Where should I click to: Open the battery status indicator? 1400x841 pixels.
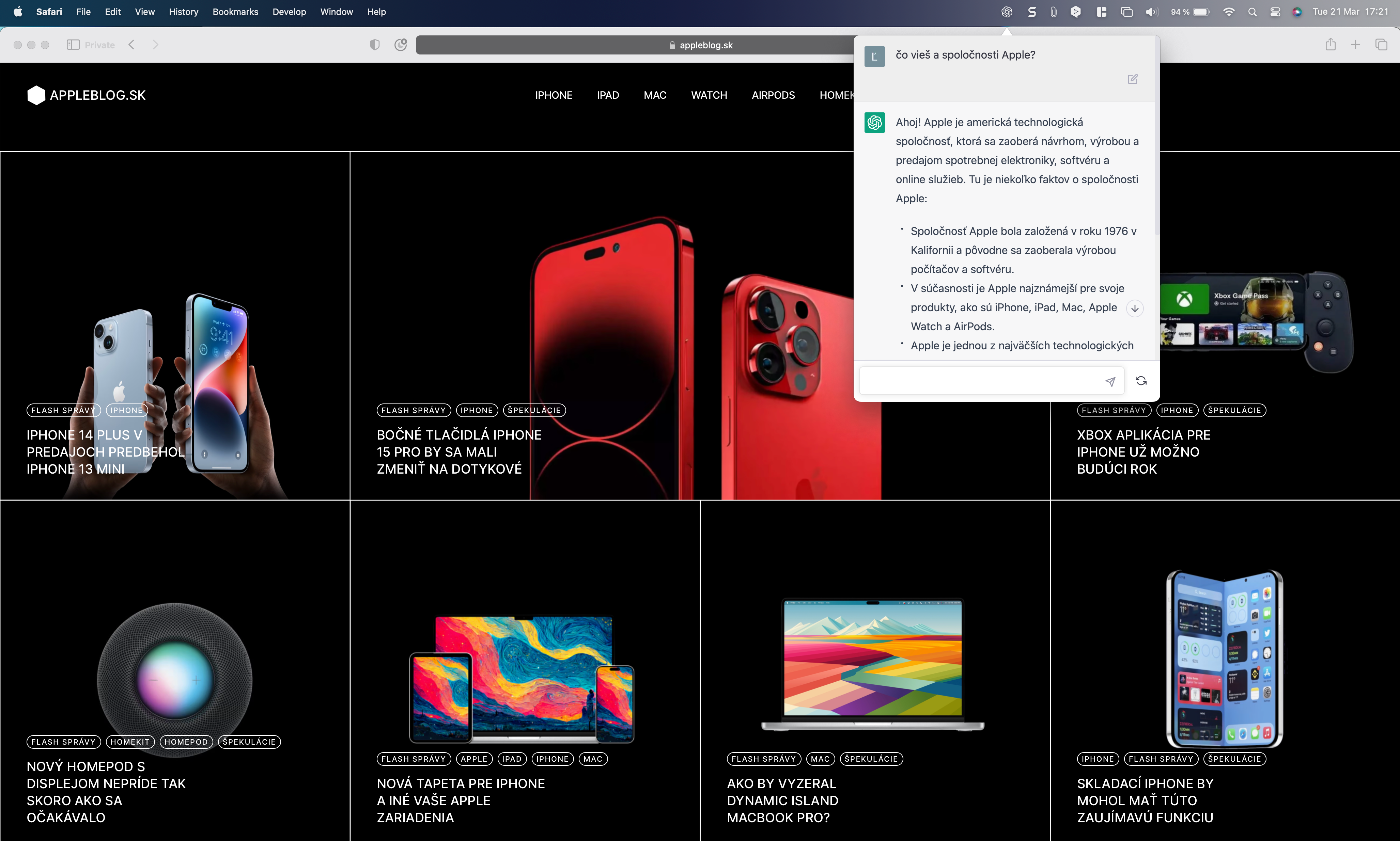click(x=1190, y=12)
